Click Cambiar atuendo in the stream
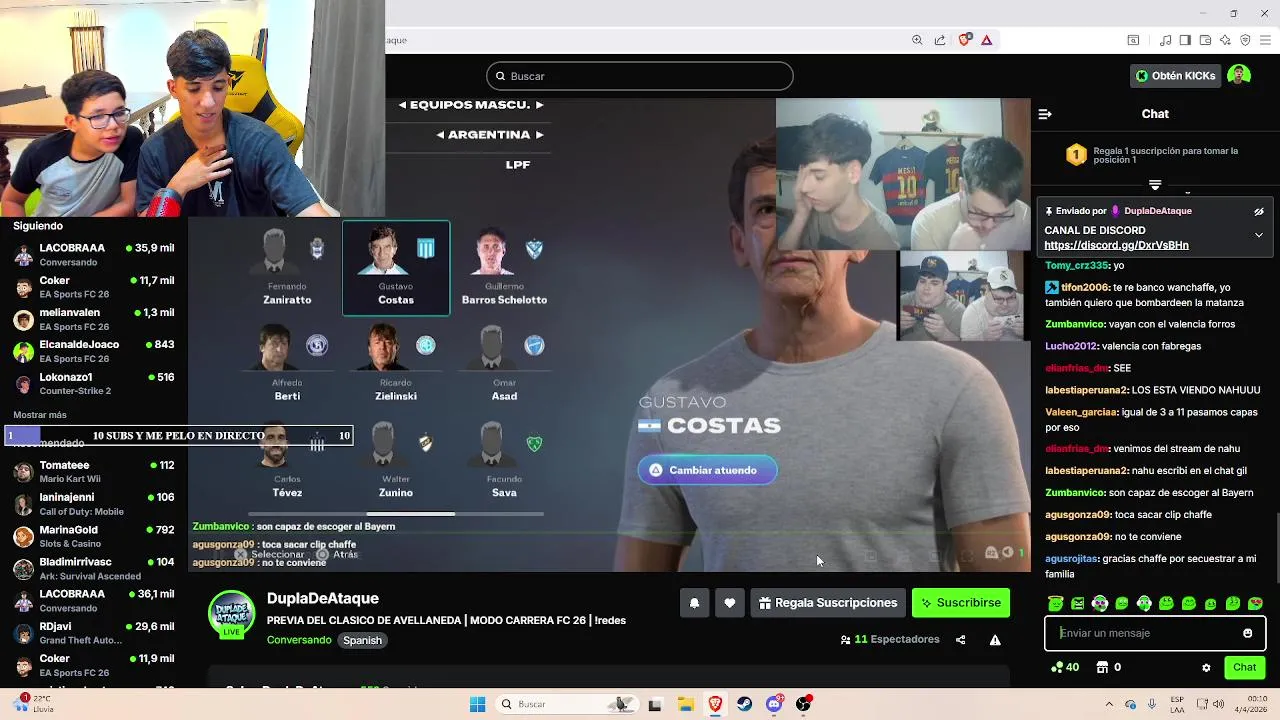 click(x=708, y=470)
